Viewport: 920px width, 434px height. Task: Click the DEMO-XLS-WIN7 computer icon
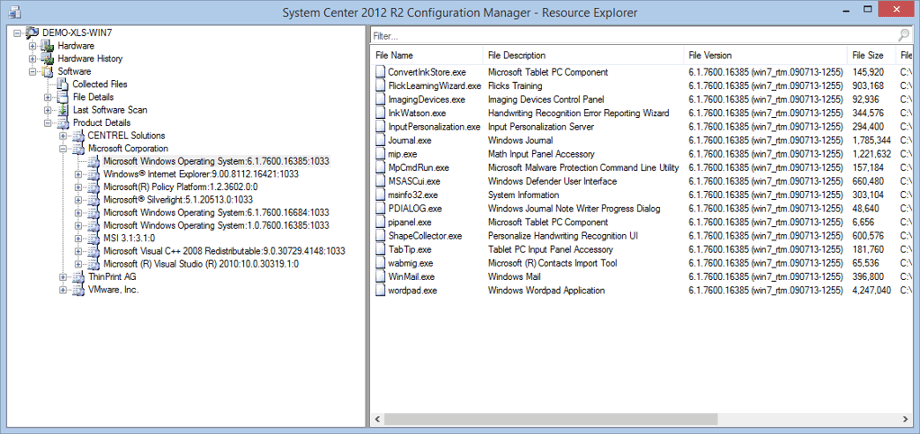coord(32,32)
